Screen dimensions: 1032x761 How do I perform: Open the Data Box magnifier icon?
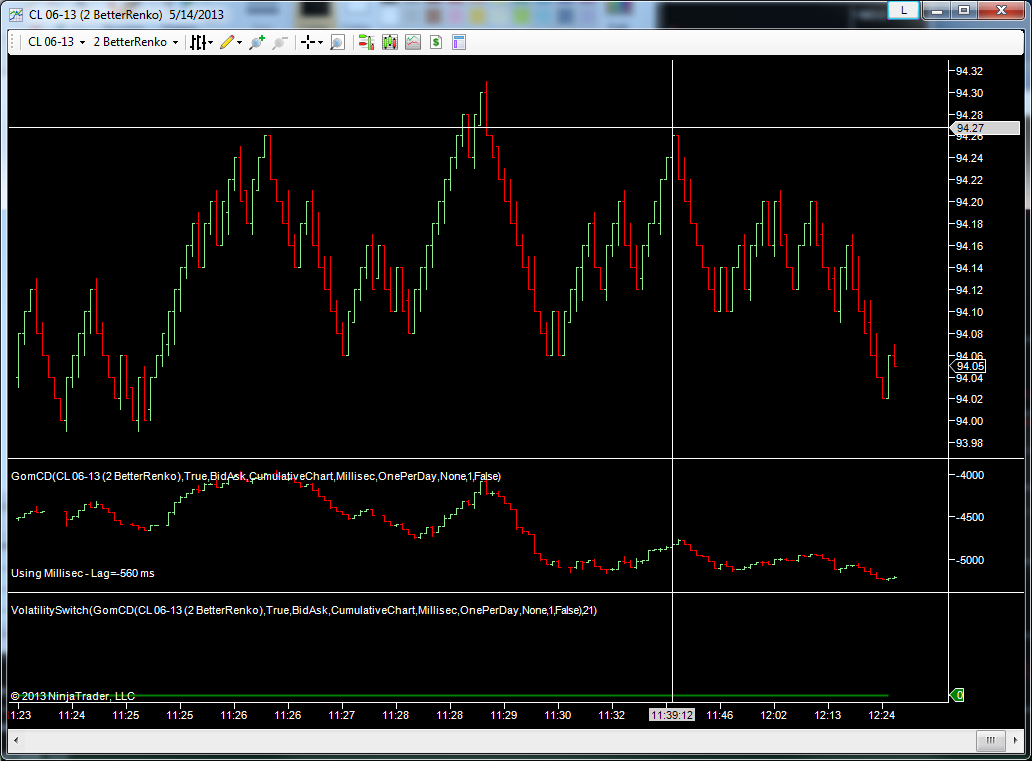(x=337, y=42)
